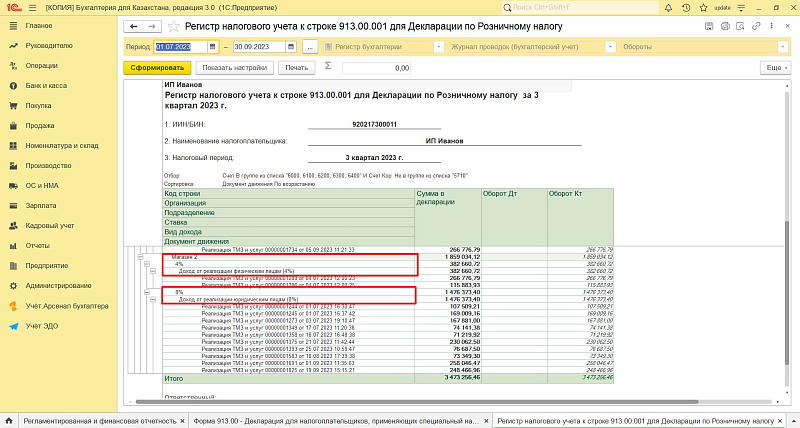Click Показать настройки button
This screenshot has height=428, width=800.
point(234,67)
